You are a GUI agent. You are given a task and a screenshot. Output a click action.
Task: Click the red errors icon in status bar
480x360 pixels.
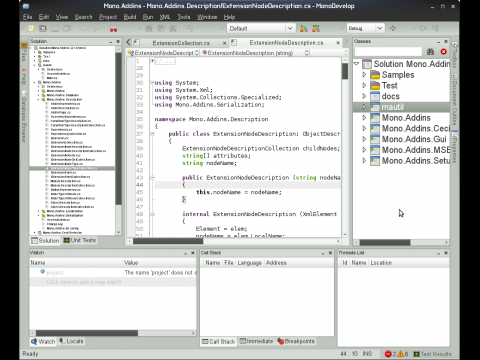388,354
